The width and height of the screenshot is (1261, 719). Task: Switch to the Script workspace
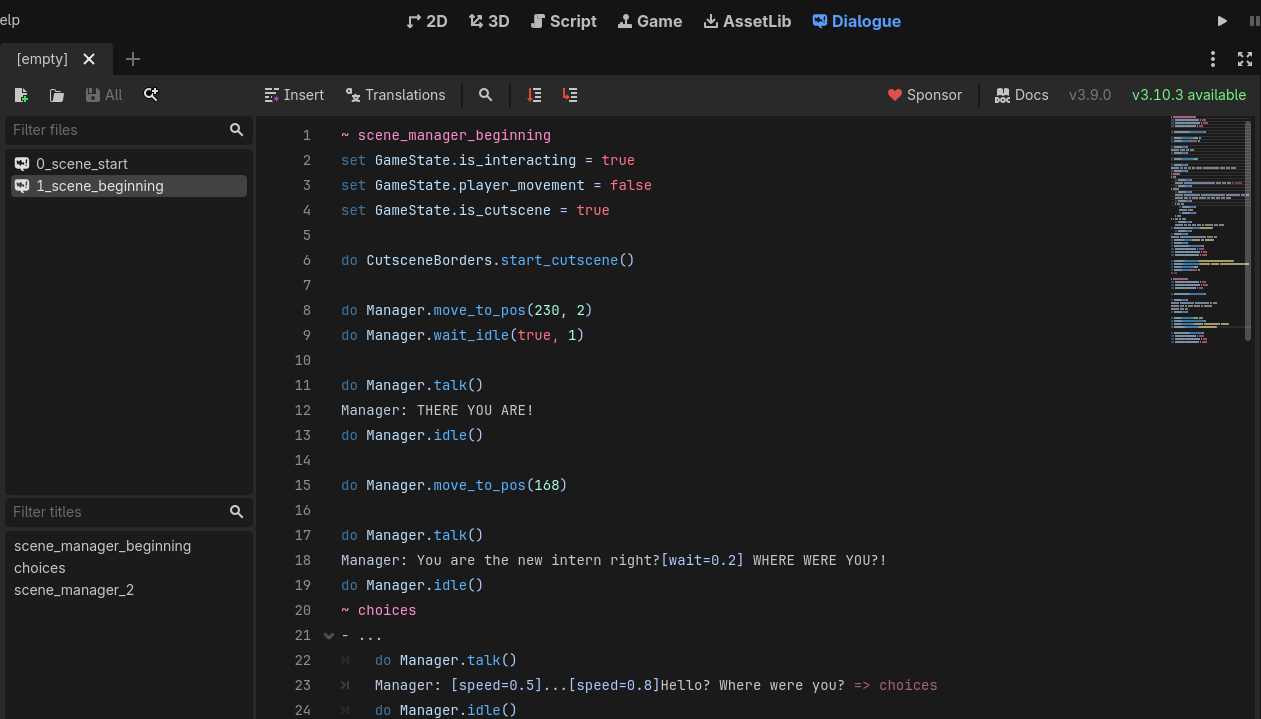[x=563, y=20]
